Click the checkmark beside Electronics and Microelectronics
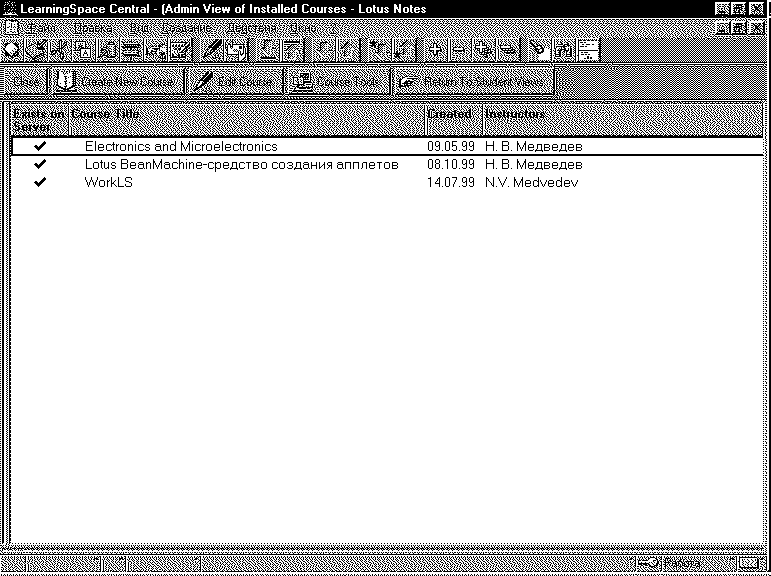 40,146
